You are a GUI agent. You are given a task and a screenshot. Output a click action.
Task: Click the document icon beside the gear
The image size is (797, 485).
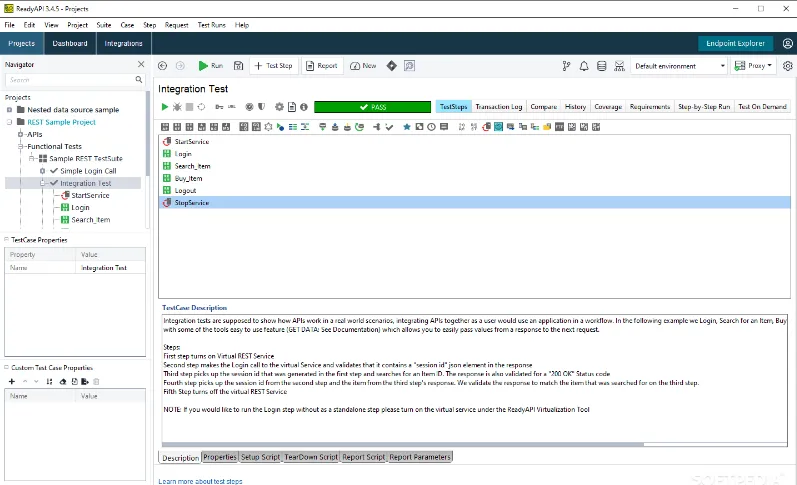(292, 107)
